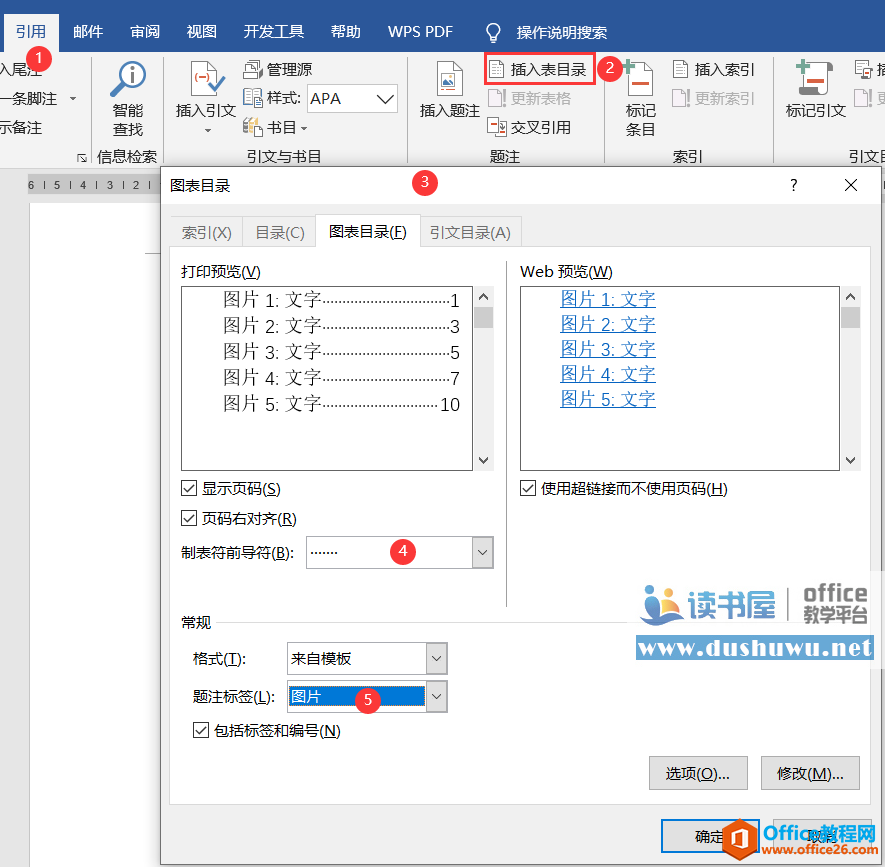
Task: Click the Web preview scroll down arrow
Action: click(851, 461)
